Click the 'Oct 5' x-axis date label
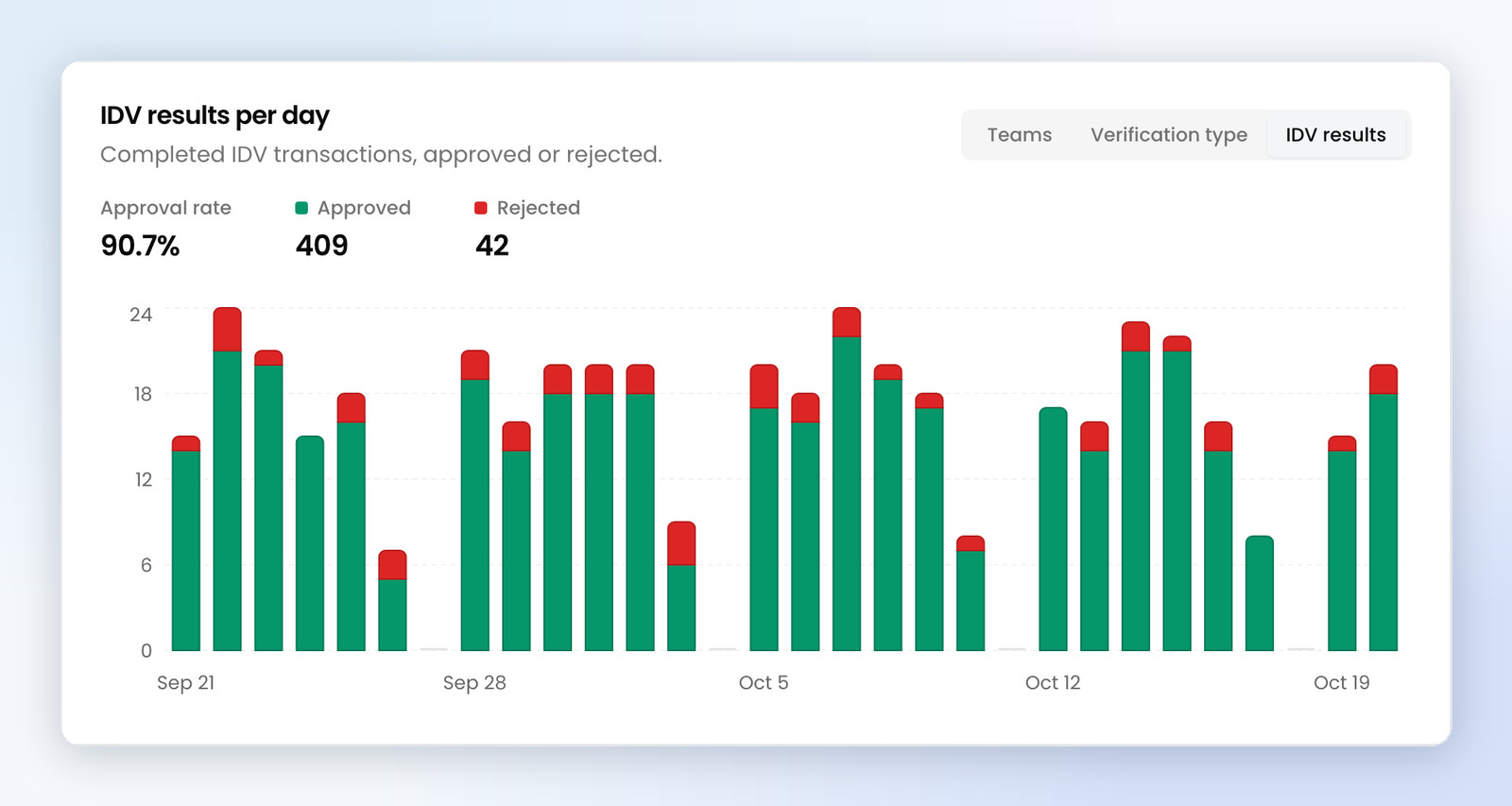The height and width of the screenshot is (806, 1512). pyautogui.click(x=764, y=682)
